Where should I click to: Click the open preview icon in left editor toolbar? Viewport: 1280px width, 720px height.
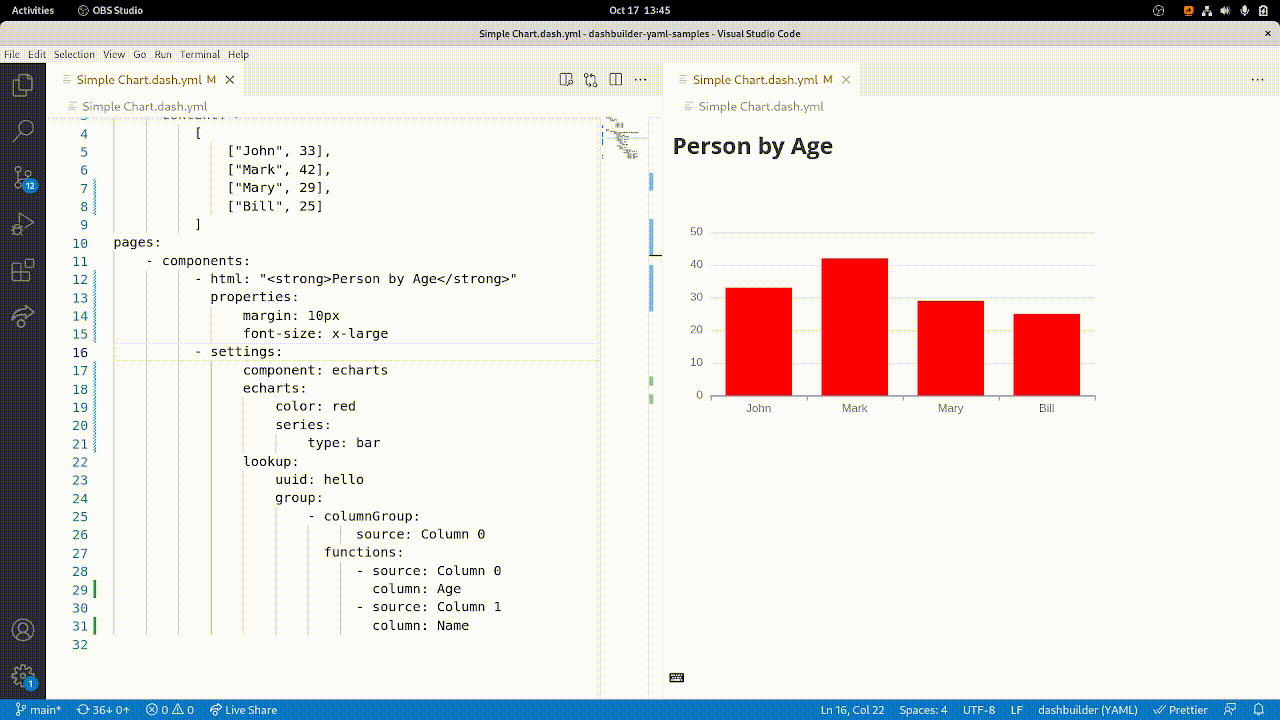tap(566, 79)
